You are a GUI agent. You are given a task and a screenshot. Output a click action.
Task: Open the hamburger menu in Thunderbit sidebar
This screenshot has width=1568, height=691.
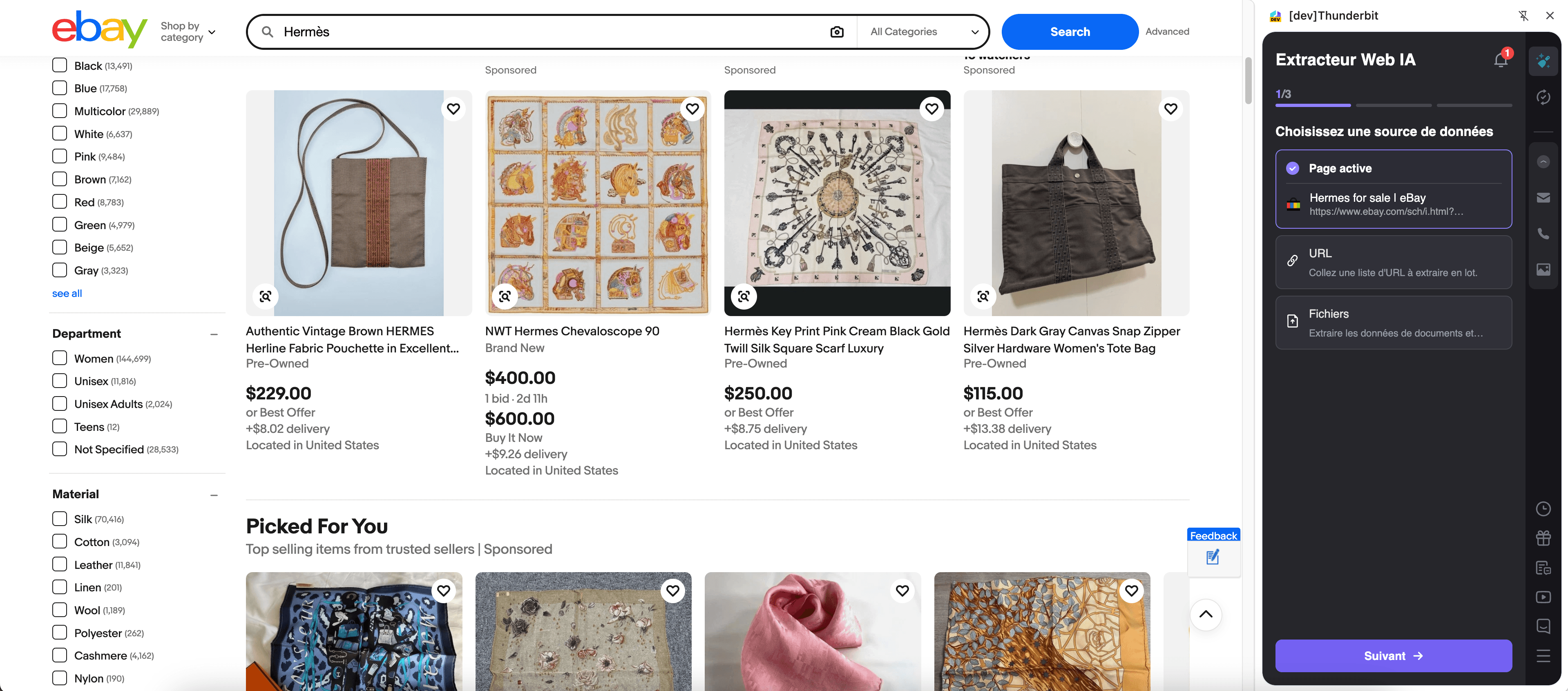tap(1543, 656)
